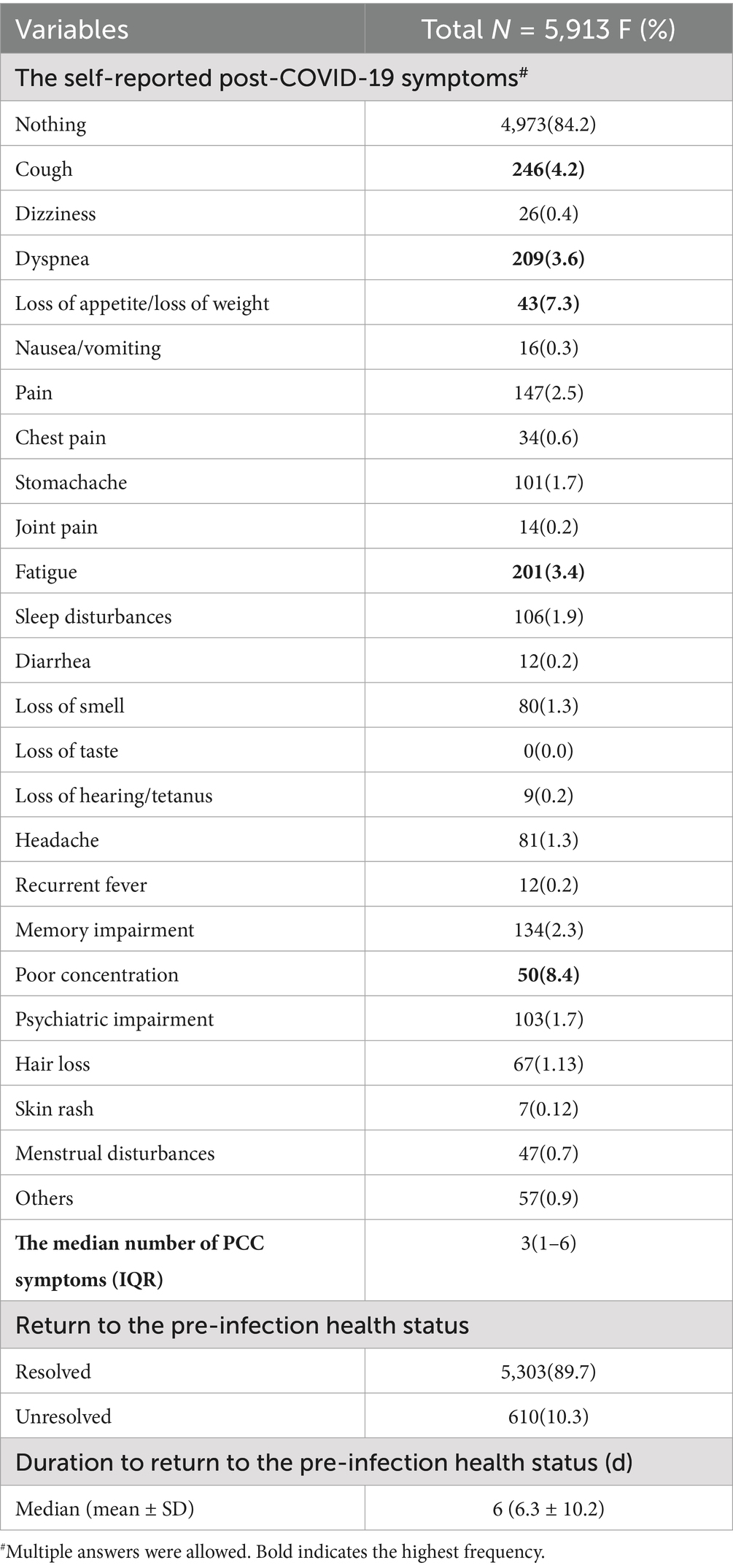The height and width of the screenshot is (1568, 733).
Task: Select the Unresolved row label
Action: pyautogui.click(x=63, y=1416)
